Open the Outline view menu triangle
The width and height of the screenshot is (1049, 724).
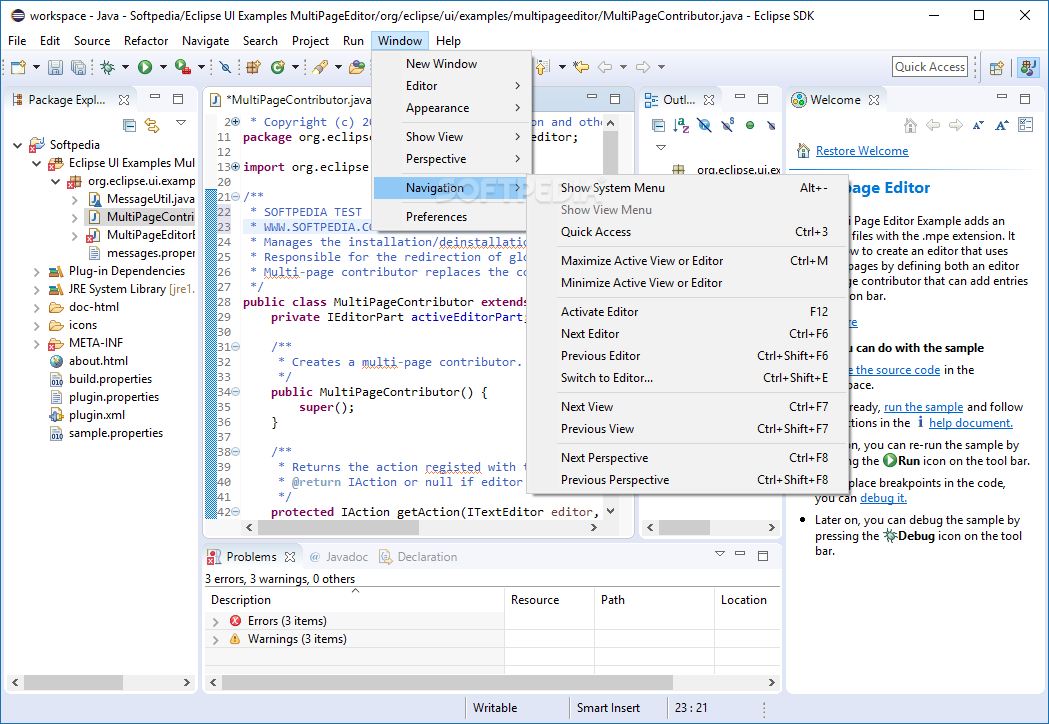tap(661, 147)
